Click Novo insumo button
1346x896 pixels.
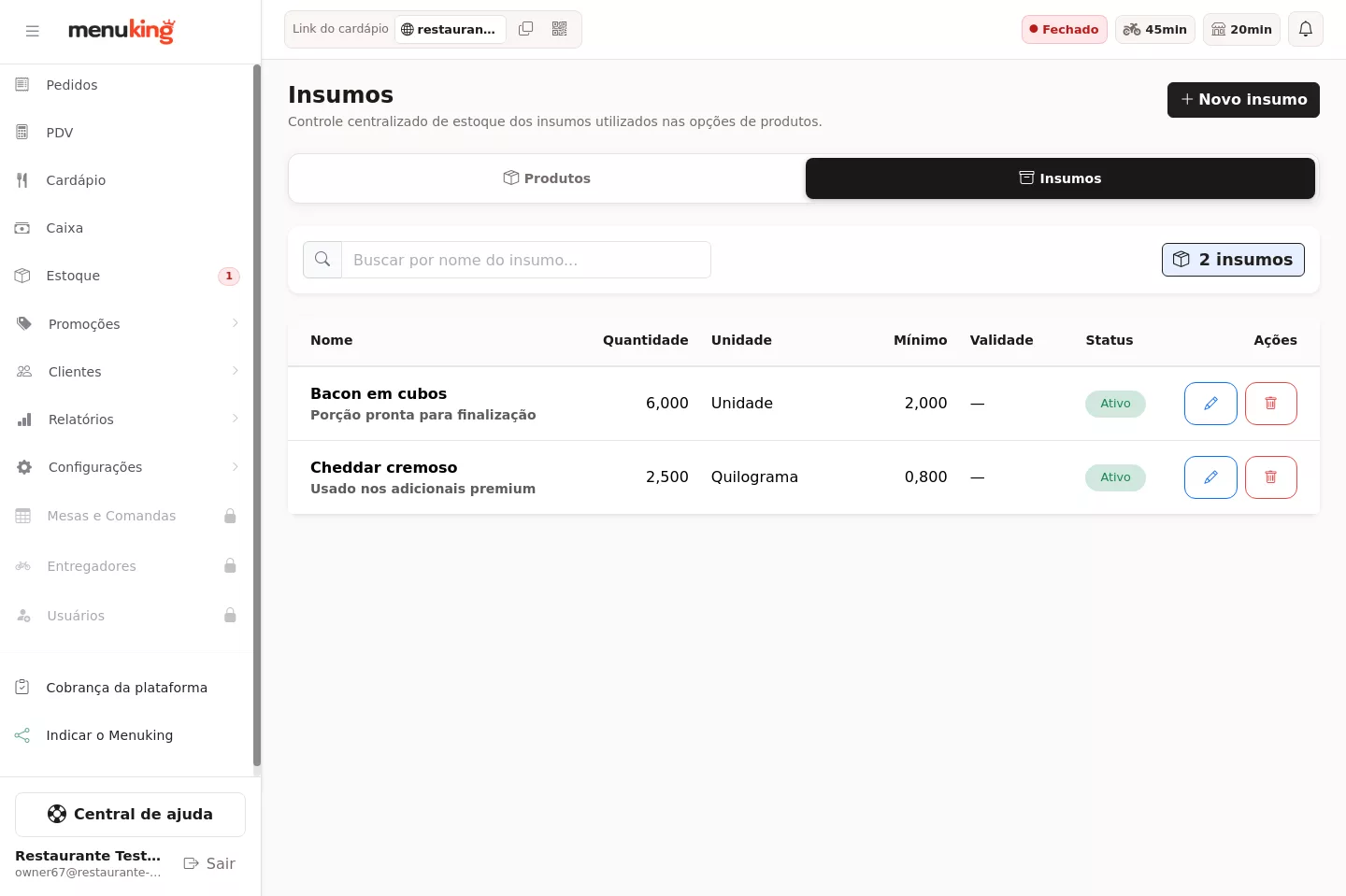1243,100
